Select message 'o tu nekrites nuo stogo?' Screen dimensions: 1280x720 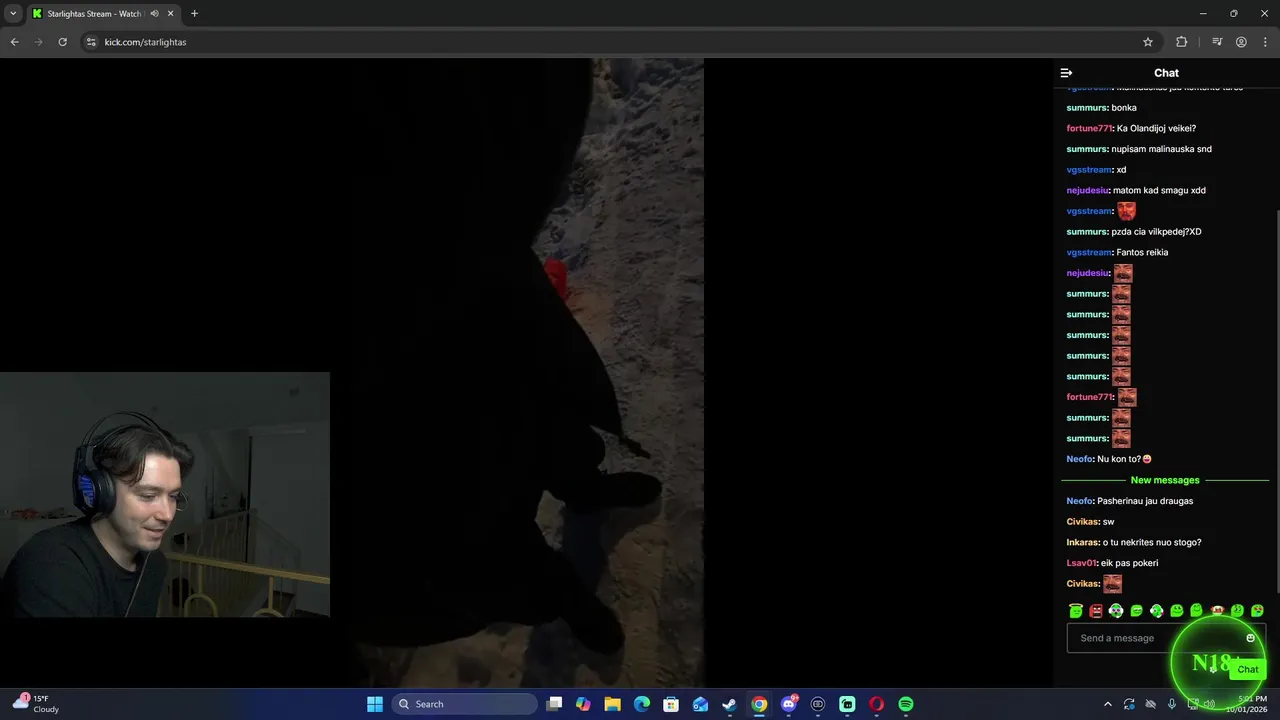1152,542
